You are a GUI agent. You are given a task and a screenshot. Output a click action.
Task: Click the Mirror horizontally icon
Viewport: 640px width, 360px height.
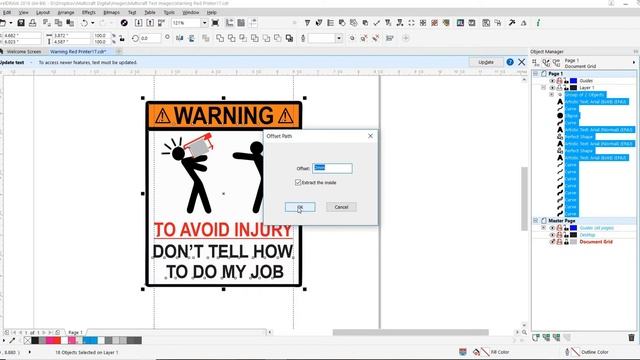click(x=180, y=38)
